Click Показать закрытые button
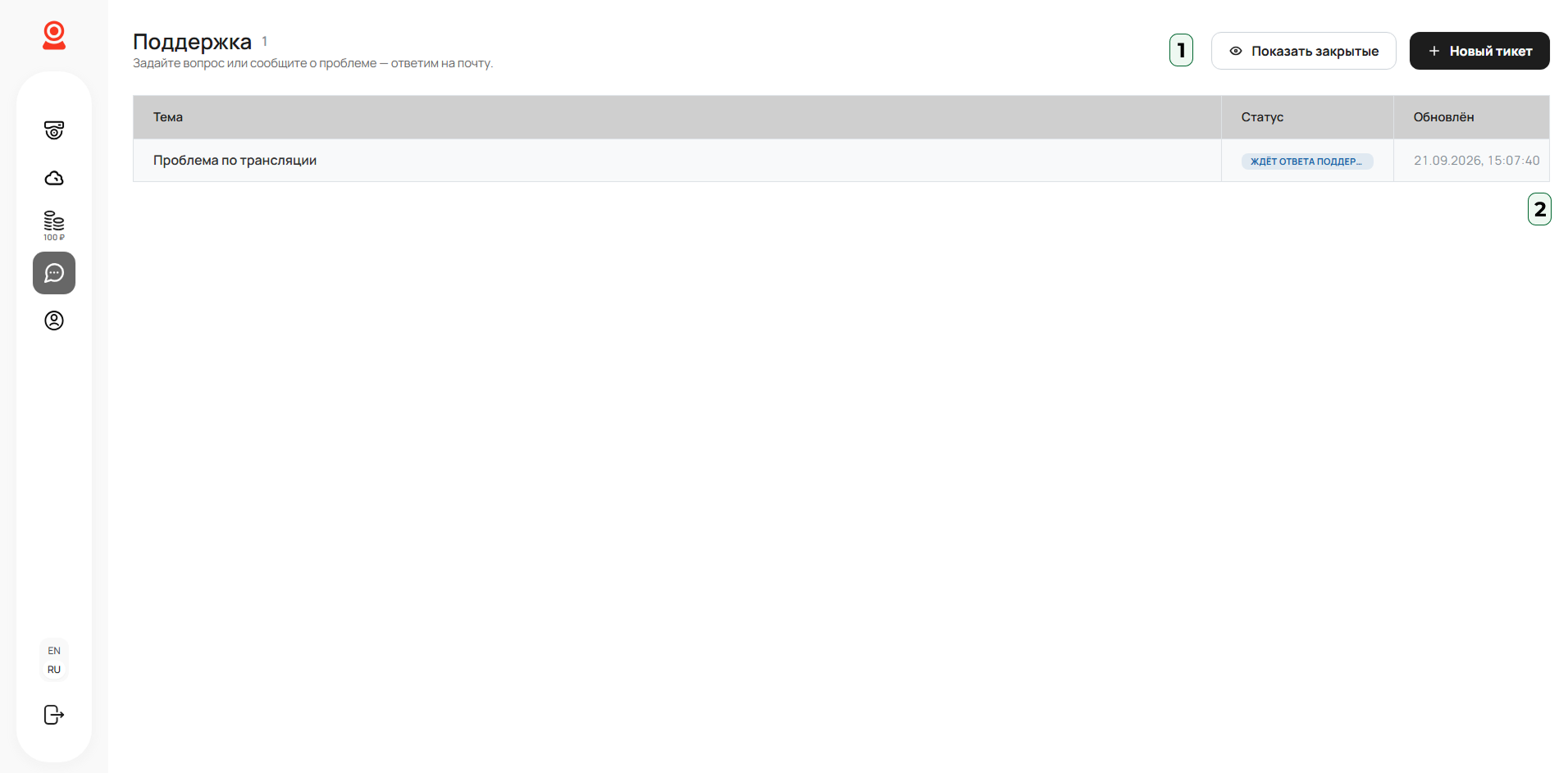This screenshot has width=1568, height=773. (1304, 51)
